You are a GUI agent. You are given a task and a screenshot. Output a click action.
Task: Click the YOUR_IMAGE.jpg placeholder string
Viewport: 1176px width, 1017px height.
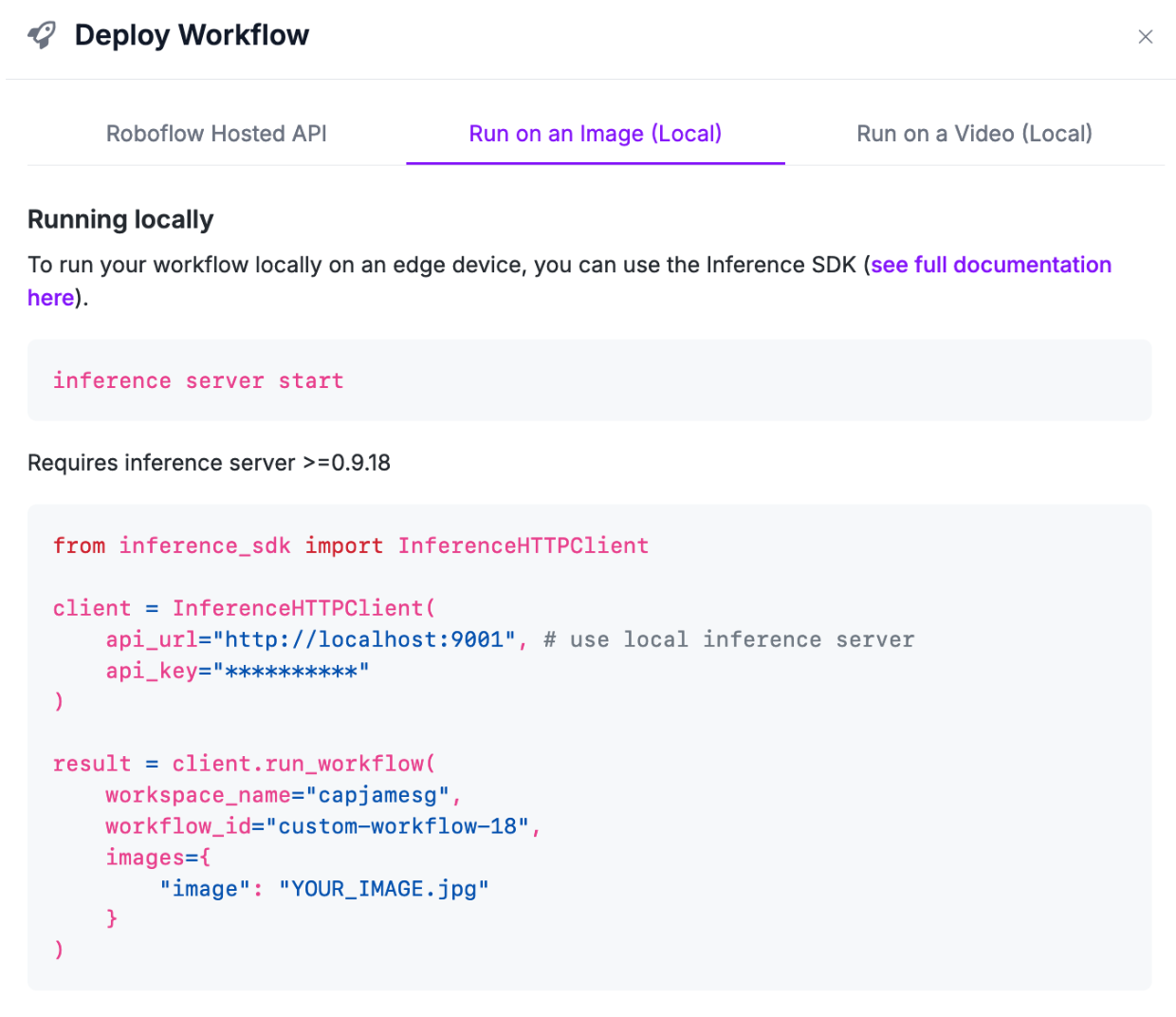pyautogui.click(x=383, y=889)
